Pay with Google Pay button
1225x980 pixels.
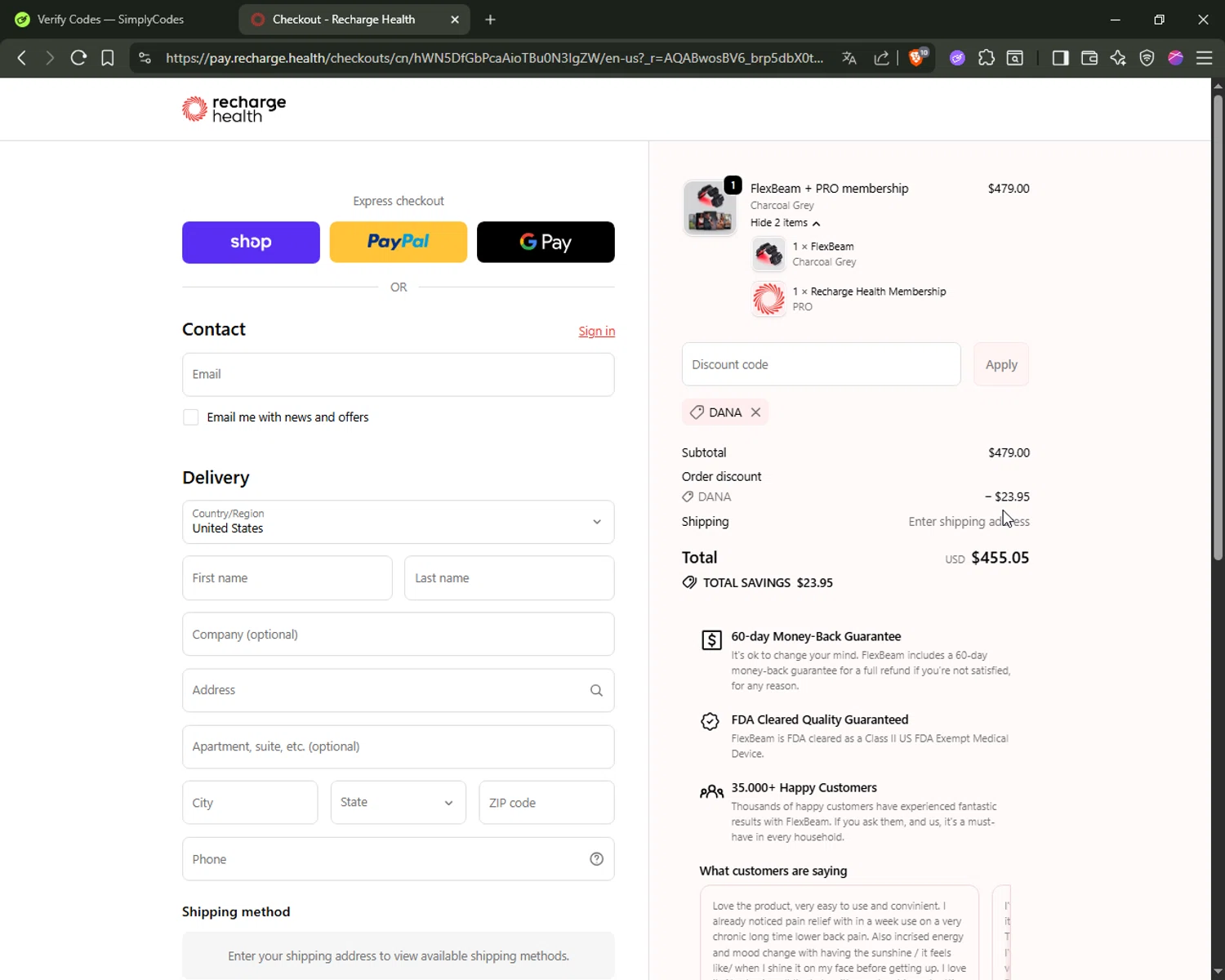tap(546, 242)
